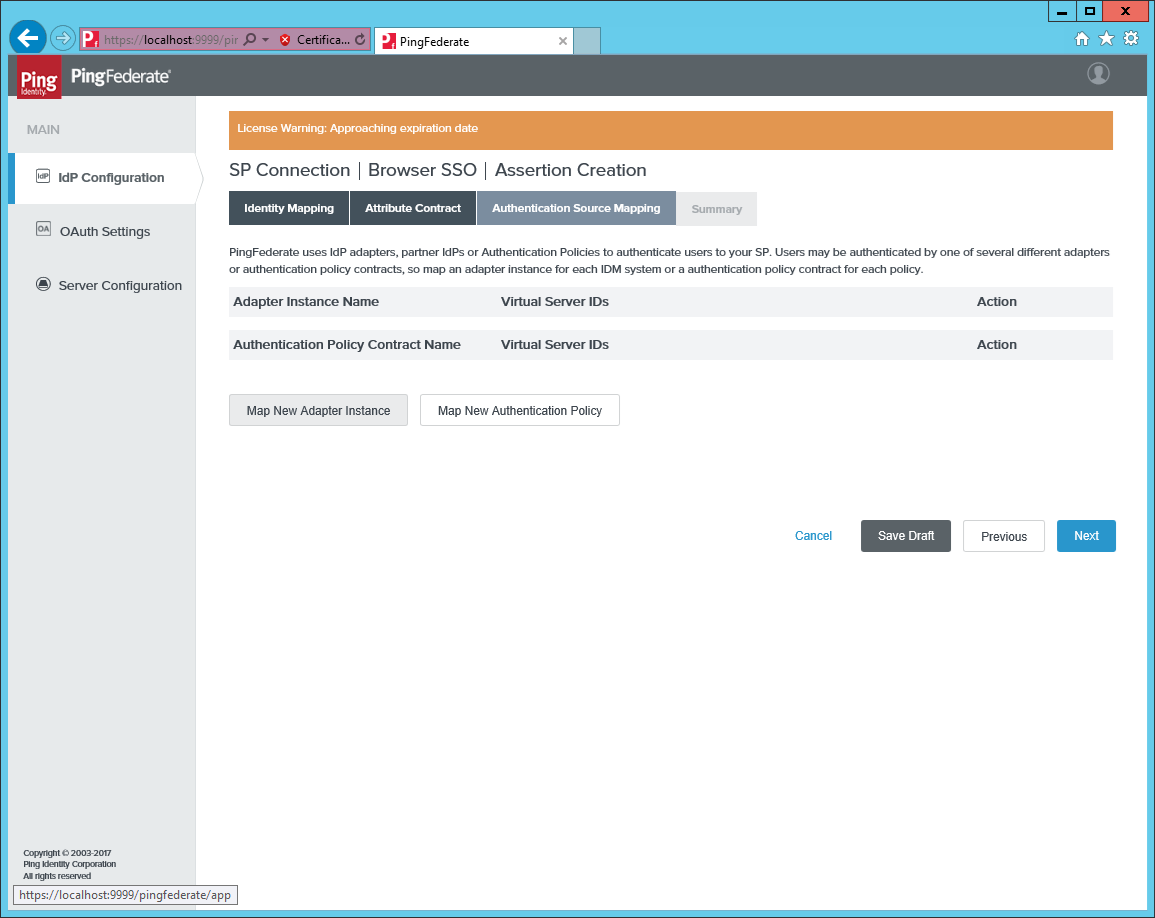Viewport: 1155px width, 918px height.
Task: Minimize the browser window
Action: tap(1061, 11)
